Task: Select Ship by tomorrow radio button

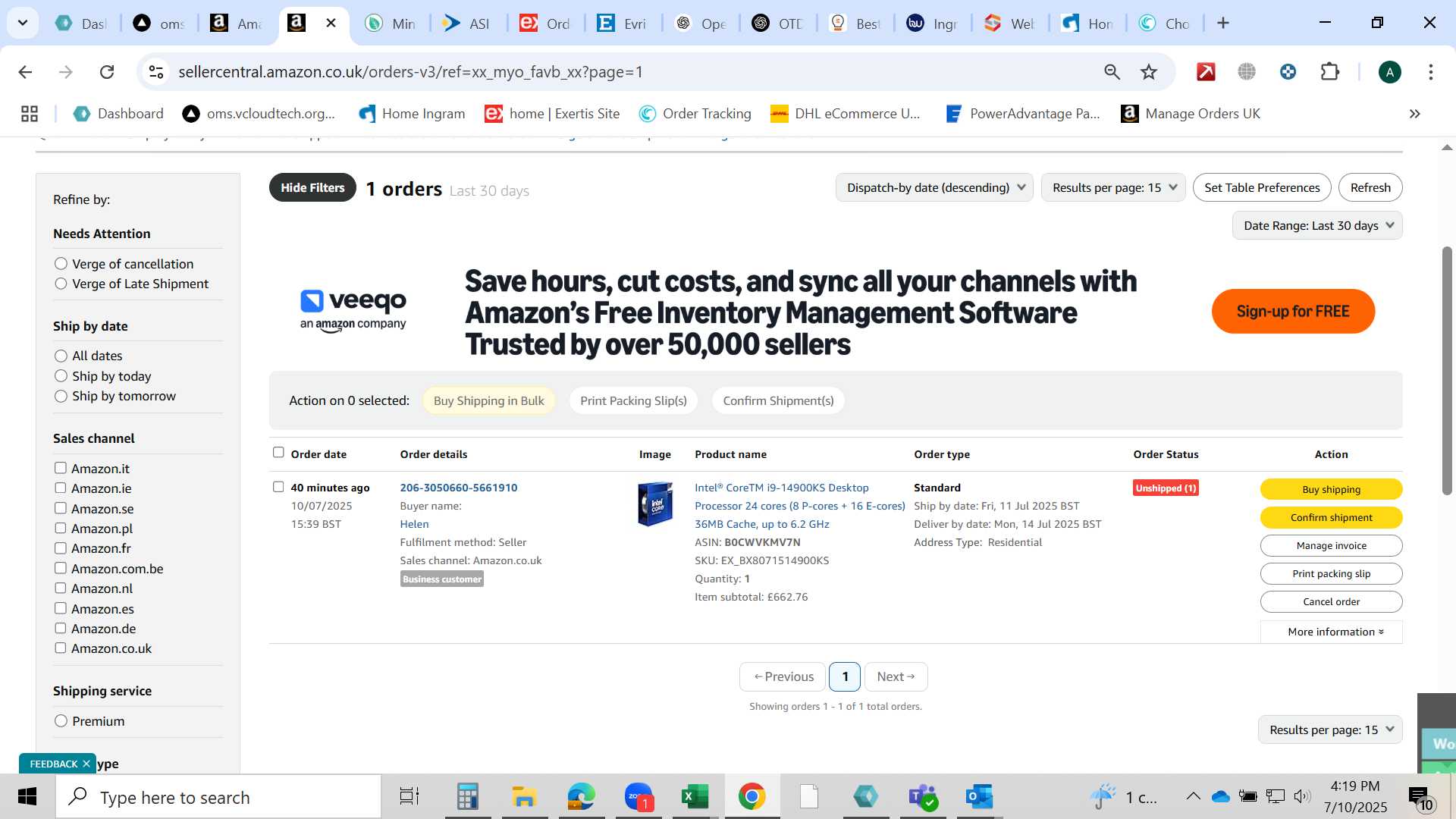Action: point(61,396)
